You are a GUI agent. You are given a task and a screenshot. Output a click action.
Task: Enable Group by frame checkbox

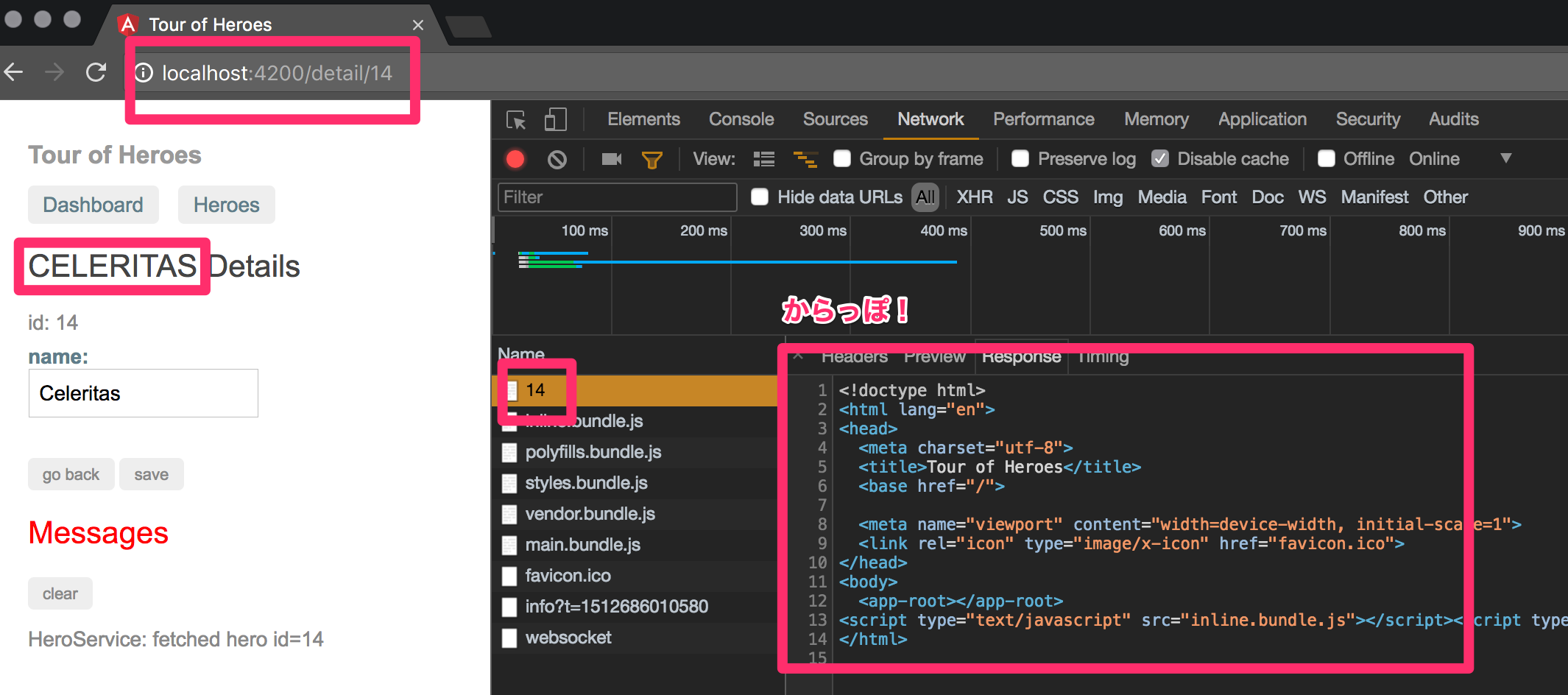point(842,159)
